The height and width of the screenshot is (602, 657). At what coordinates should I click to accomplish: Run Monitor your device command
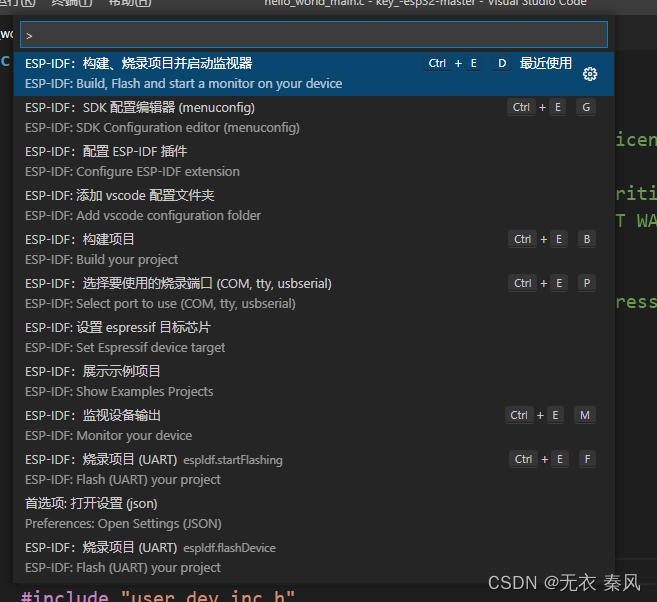(314, 426)
